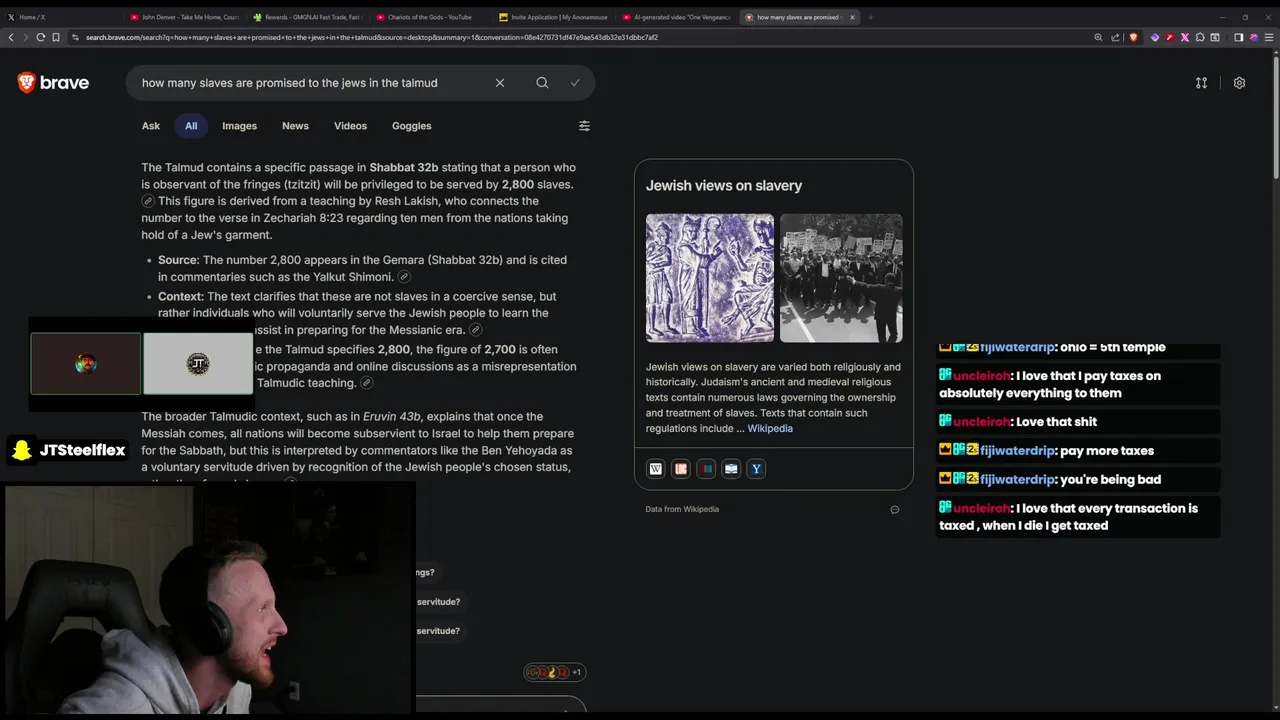The height and width of the screenshot is (720, 1280).
Task: Switch to the 'Home / X' browser tab
Action: tap(60, 17)
